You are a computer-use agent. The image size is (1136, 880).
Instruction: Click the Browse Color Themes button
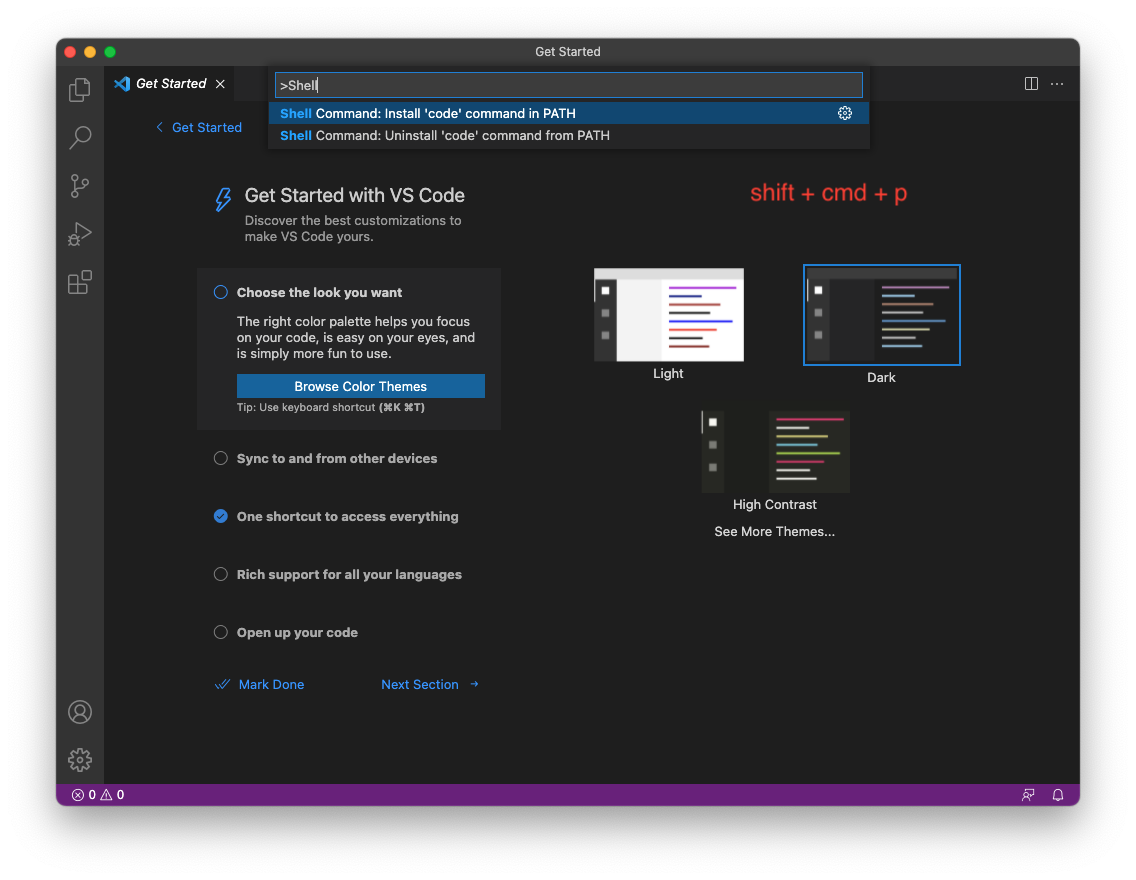(x=361, y=386)
